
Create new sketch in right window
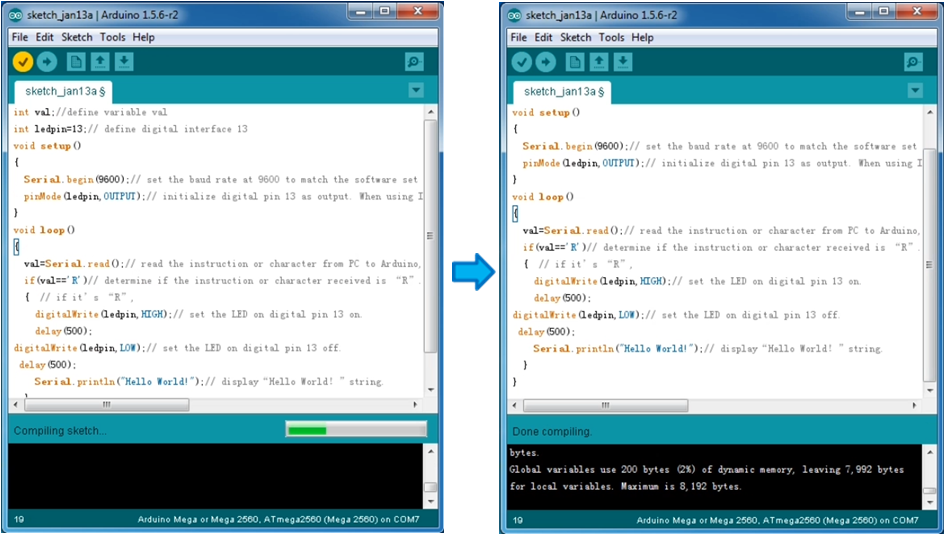pyautogui.click(x=575, y=61)
